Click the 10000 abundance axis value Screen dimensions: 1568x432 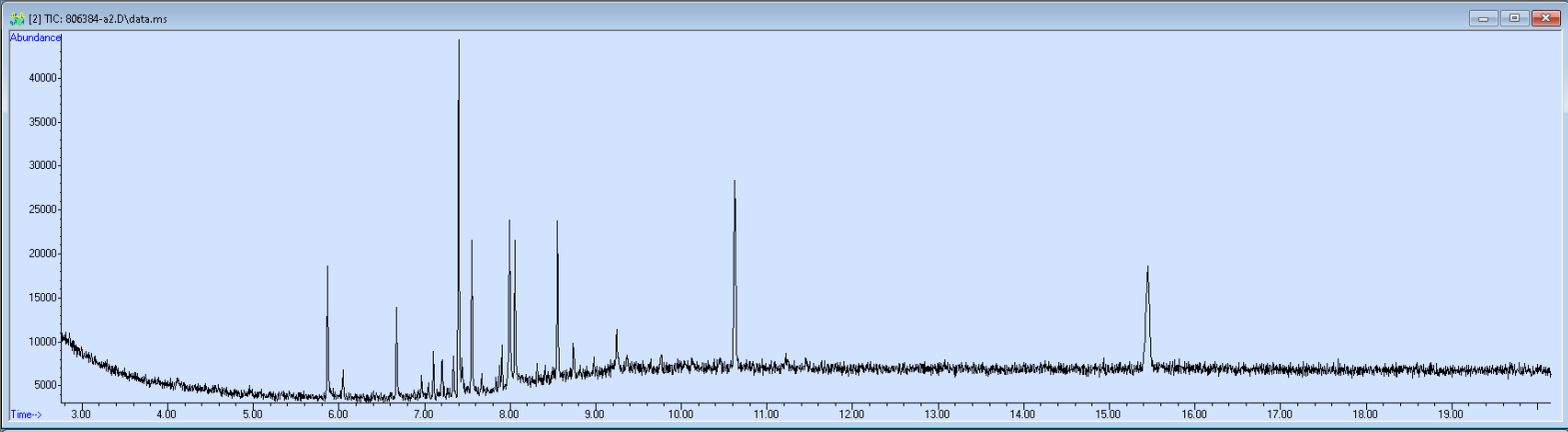click(43, 342)
